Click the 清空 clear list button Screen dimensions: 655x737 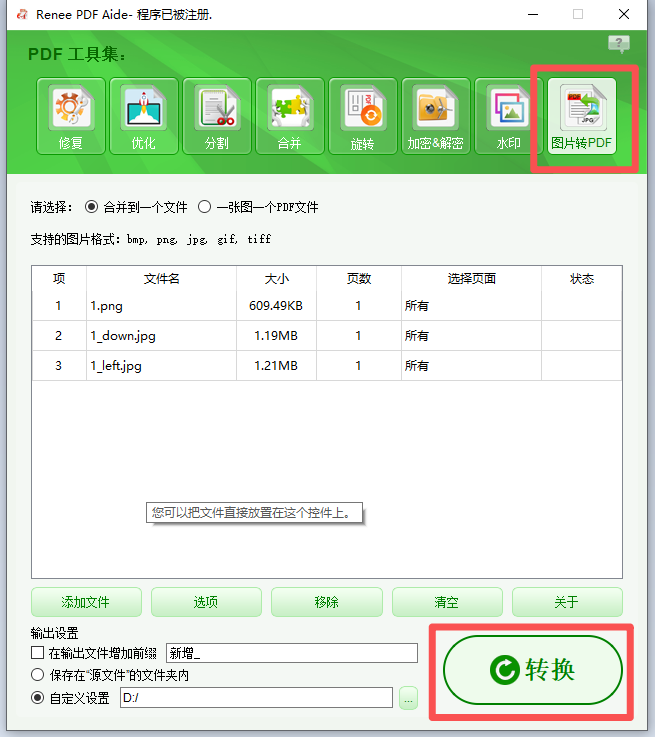(447, 602)
